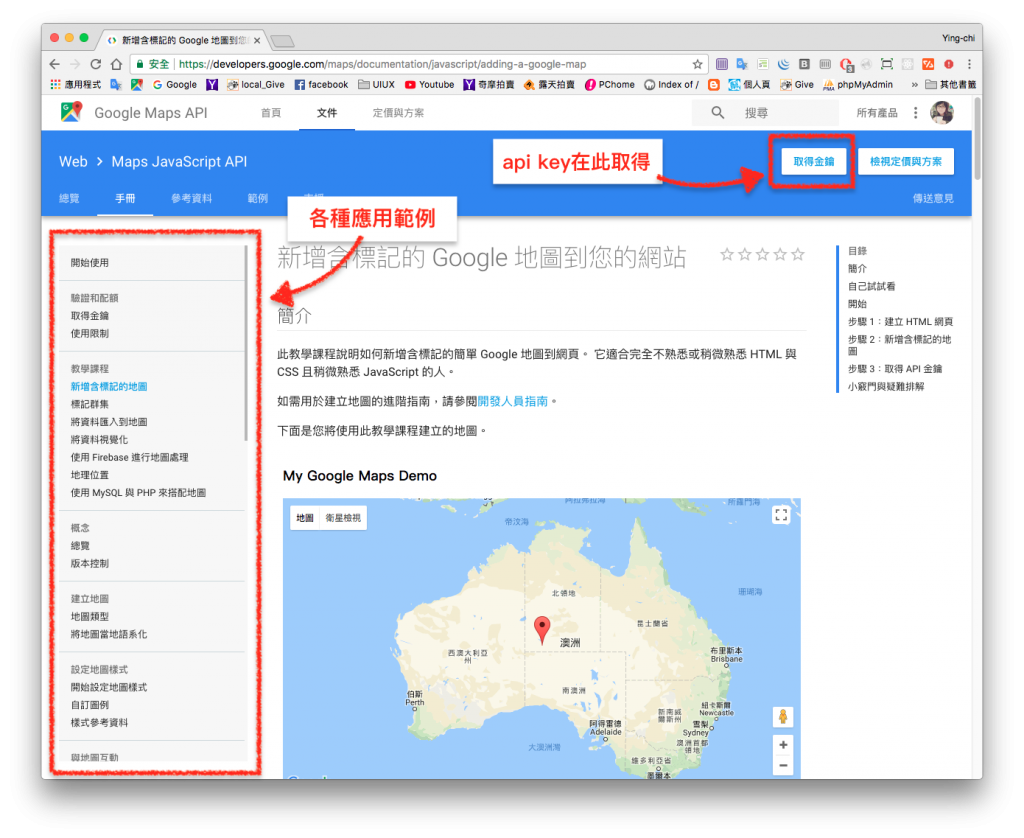Close the current browser tab
This screenshot has height=838, width=1024.
tap(257, 40)
